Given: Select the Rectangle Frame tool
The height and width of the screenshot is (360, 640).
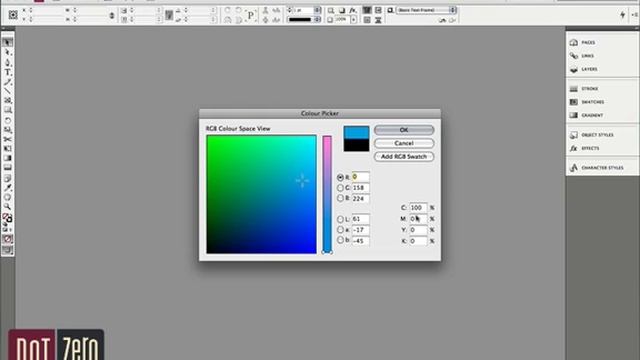Looking at the screenshot, I should [x=7, y=100].
